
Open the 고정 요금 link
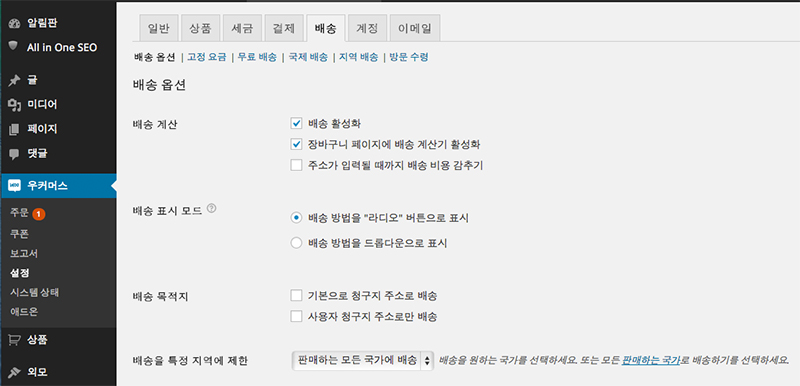(x=206, y=57)
